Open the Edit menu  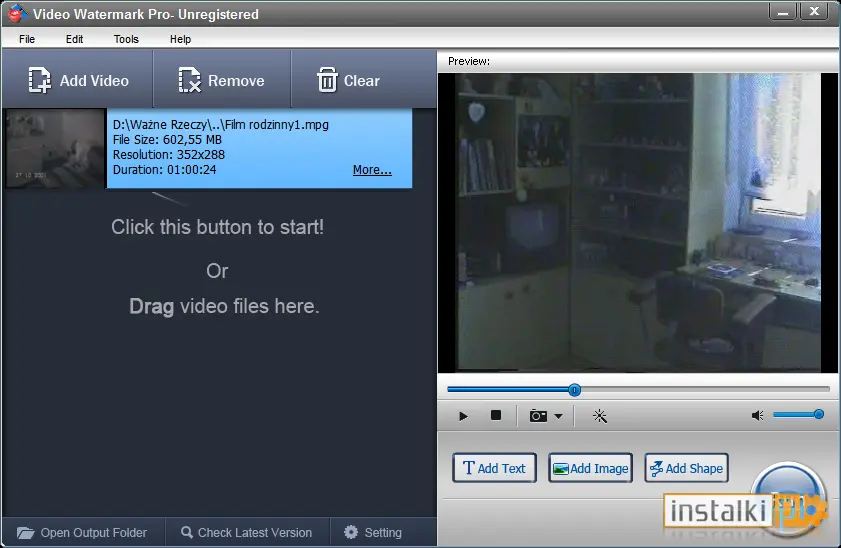(x=74, y=39)
